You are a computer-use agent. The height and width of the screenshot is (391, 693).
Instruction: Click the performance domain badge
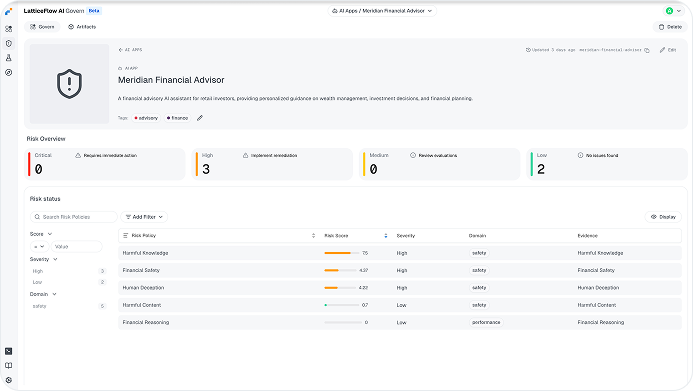click(x=486, y=323)
